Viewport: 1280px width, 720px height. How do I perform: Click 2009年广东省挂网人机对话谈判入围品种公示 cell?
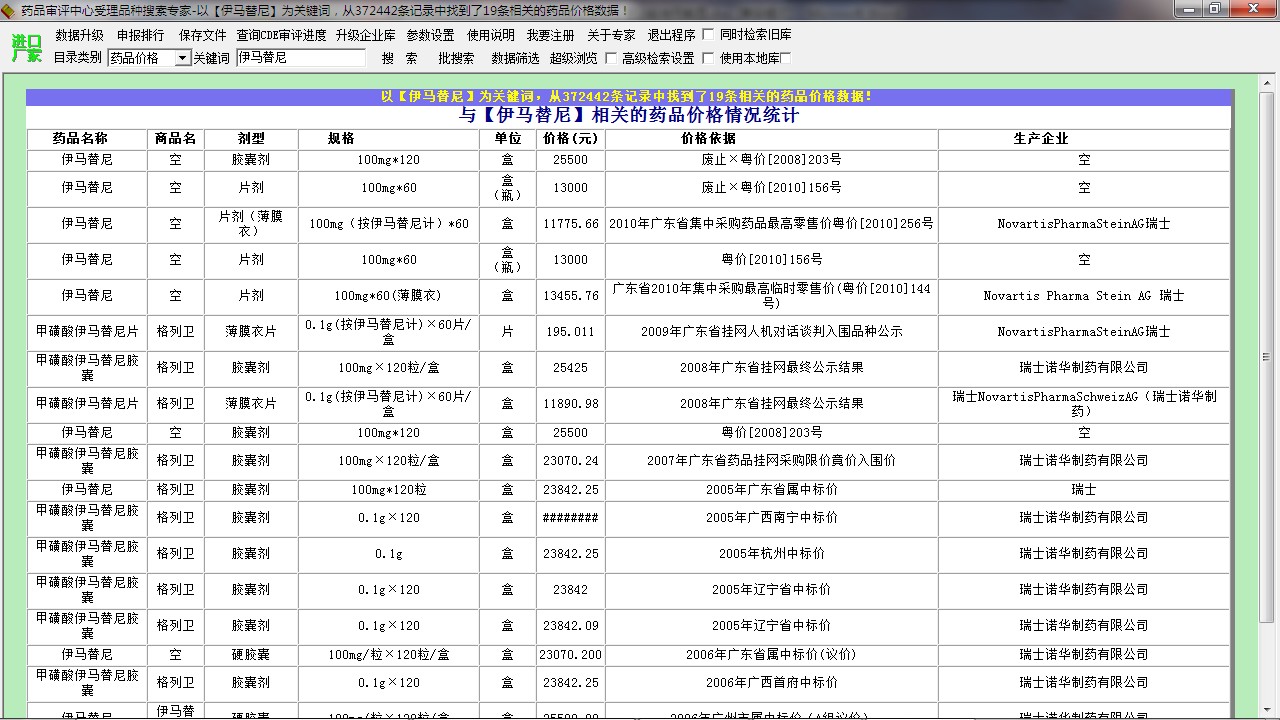click(771, 332)
